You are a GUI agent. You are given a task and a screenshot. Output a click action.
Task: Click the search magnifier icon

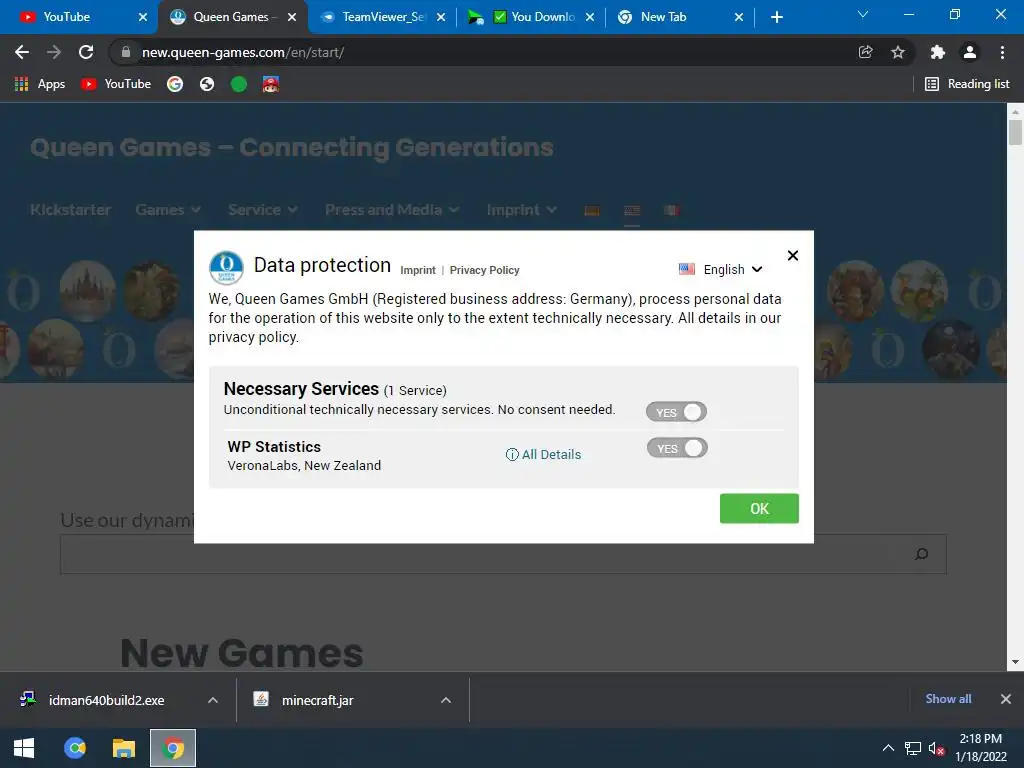point(921,554)
